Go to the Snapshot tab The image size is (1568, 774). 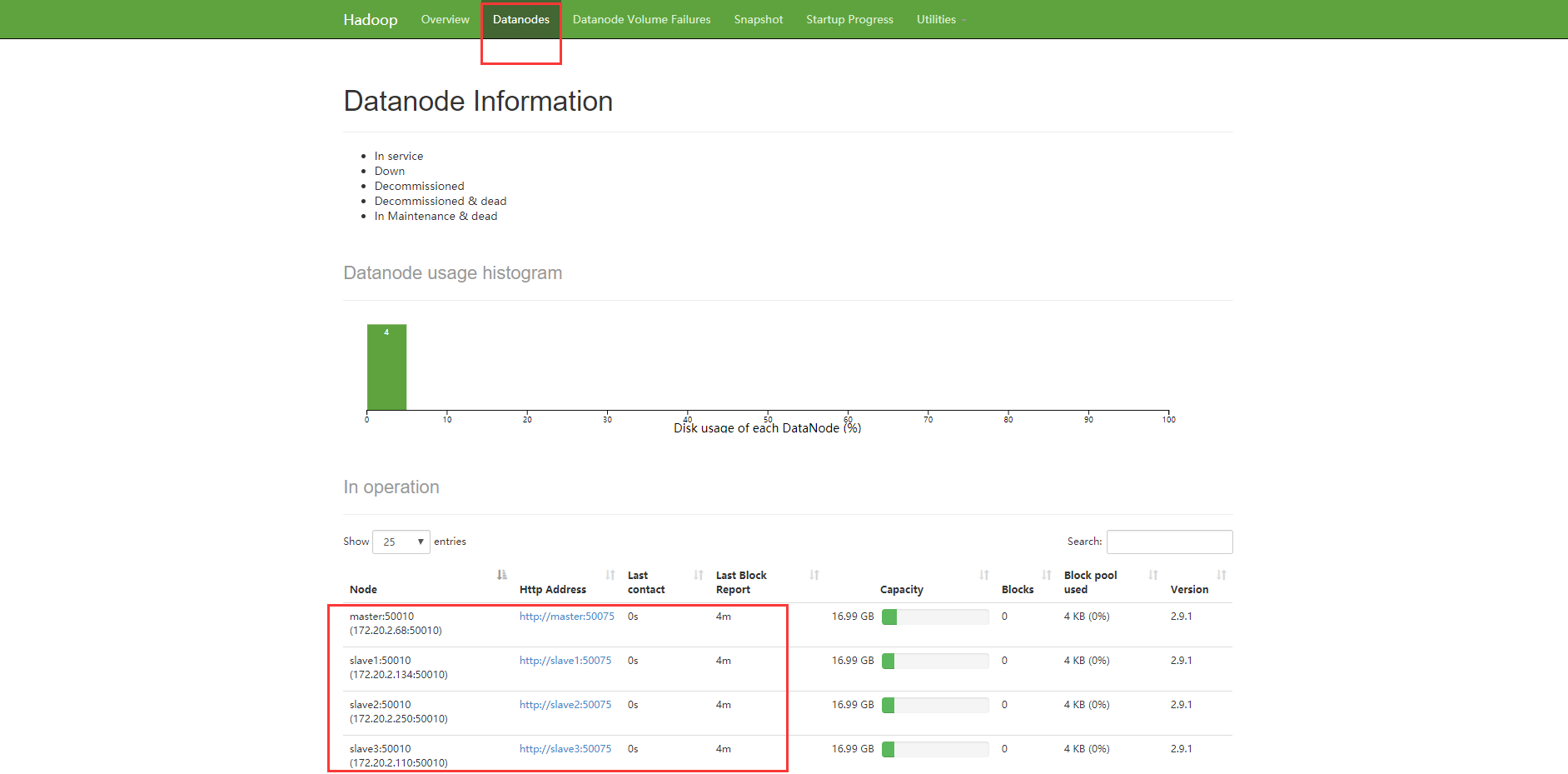pos(759,19)
